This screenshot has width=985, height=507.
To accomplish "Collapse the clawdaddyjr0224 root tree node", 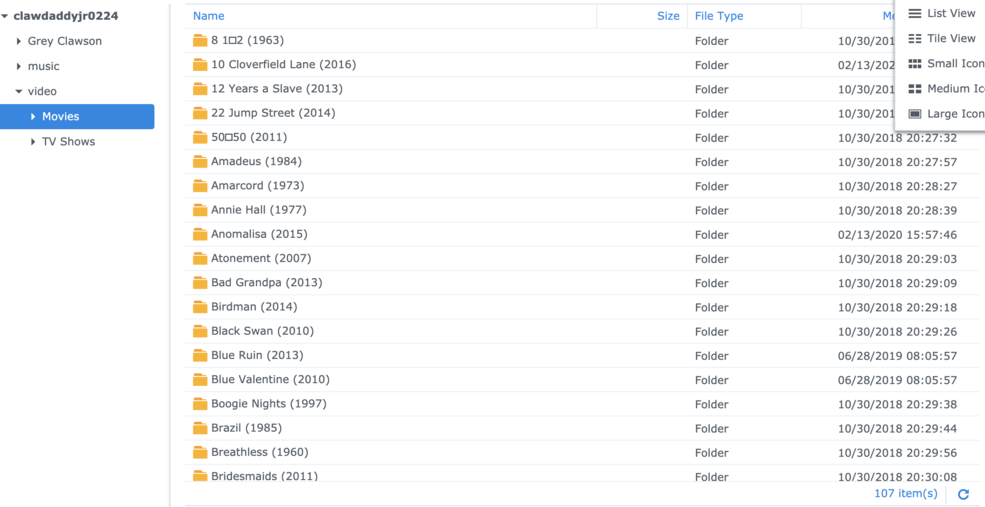I will click(x=5, y=16).
